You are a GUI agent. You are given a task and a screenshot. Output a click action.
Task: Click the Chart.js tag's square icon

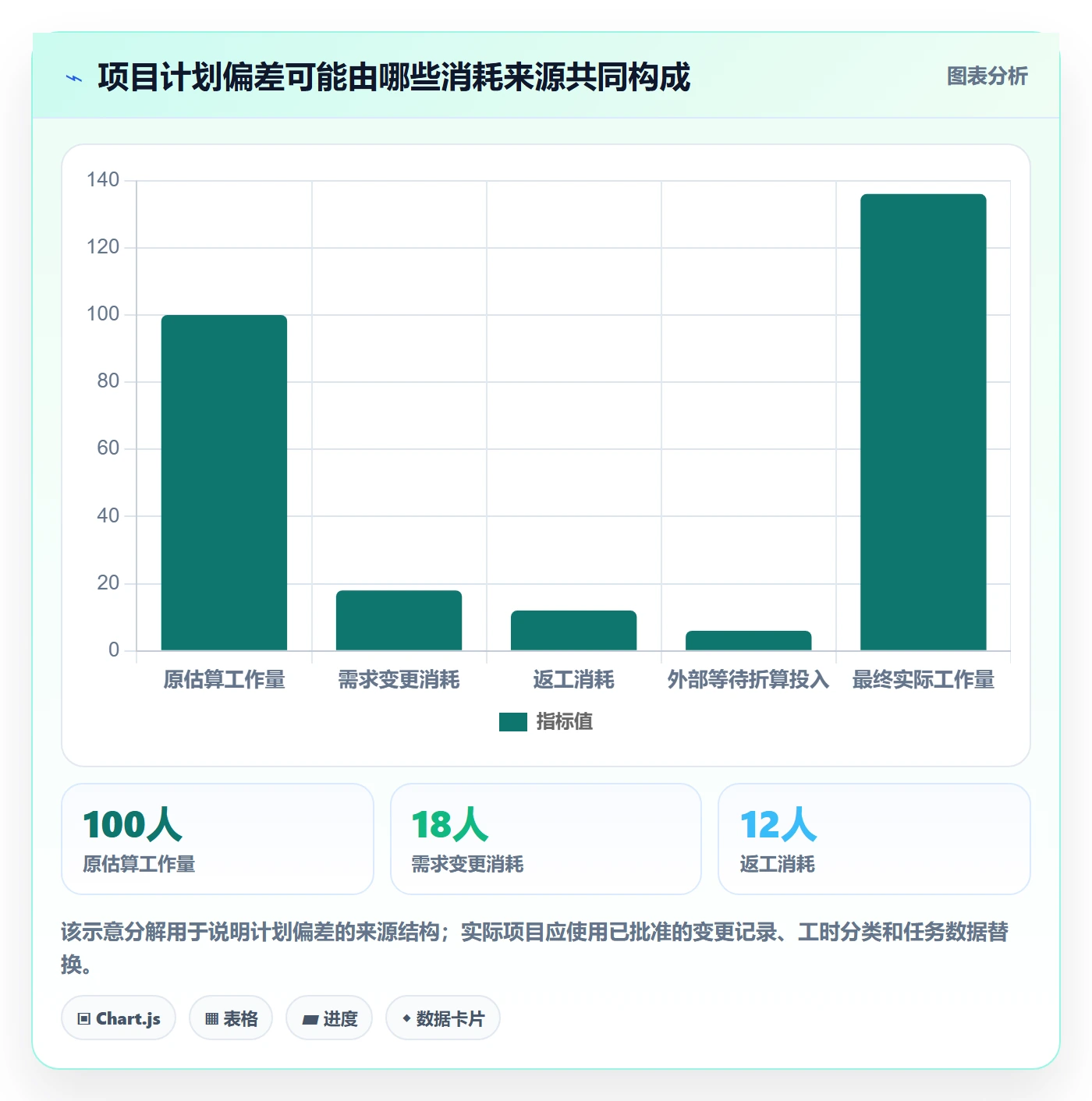click(x=84, y=1019)
